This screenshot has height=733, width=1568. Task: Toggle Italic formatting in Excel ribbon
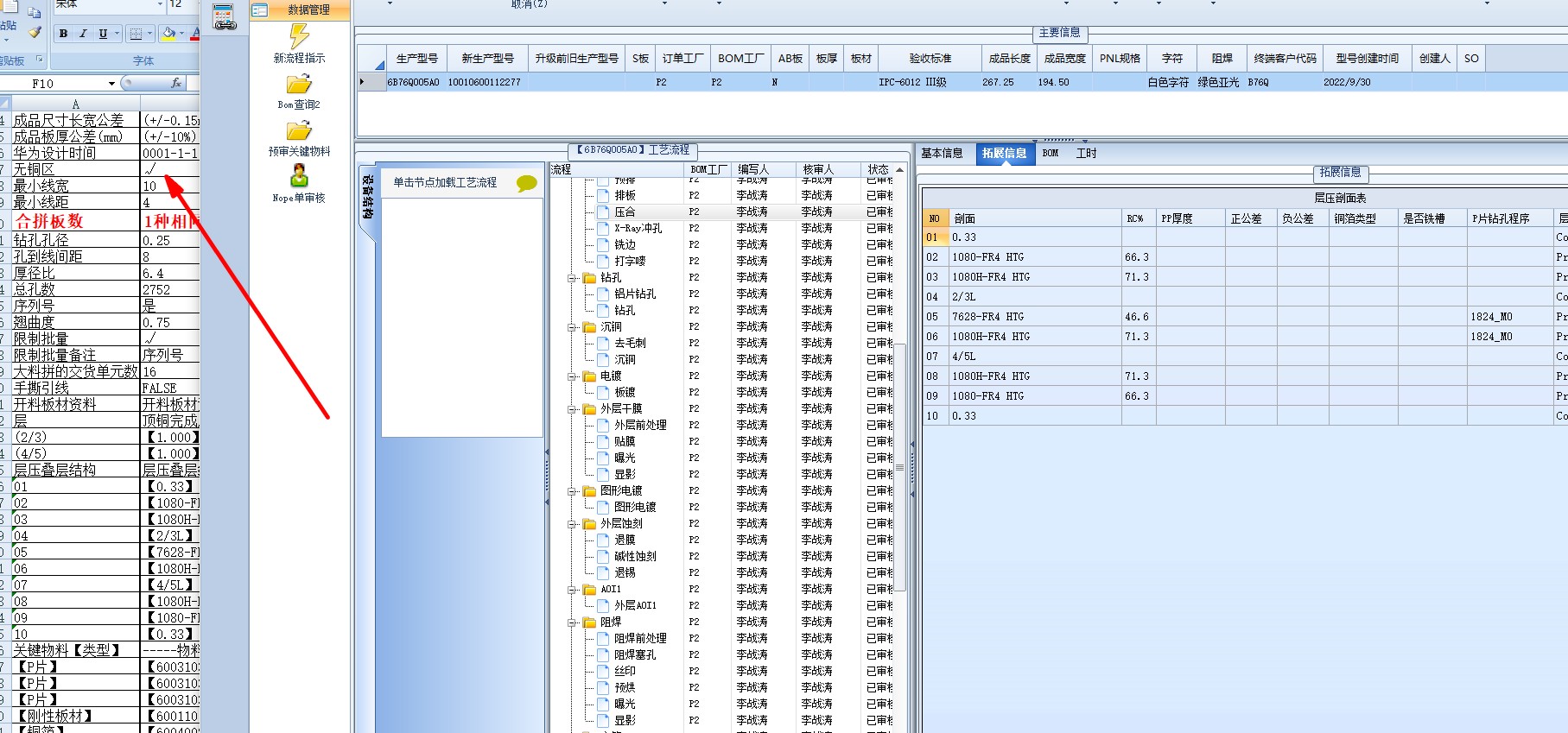point(83,34)
